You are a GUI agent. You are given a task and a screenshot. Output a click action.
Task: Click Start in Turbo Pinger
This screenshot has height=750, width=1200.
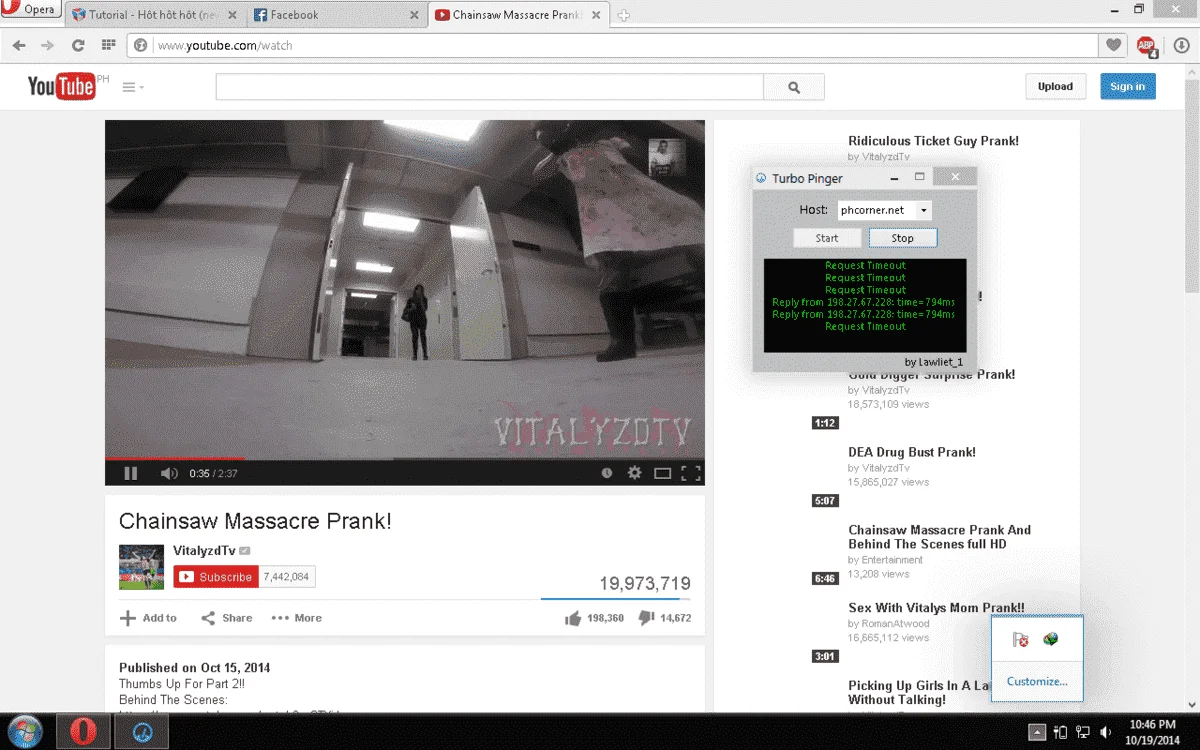[x=827, y=238]
